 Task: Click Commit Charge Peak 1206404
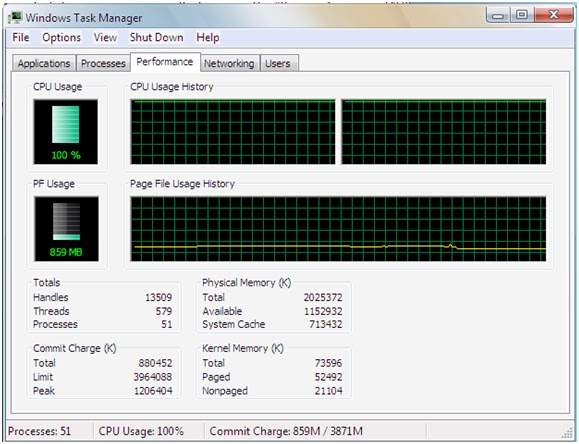153,390
